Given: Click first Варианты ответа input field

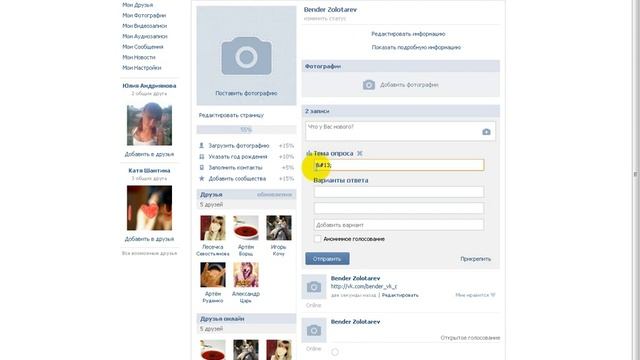Looking at the screenshot, I should [399, 192].
